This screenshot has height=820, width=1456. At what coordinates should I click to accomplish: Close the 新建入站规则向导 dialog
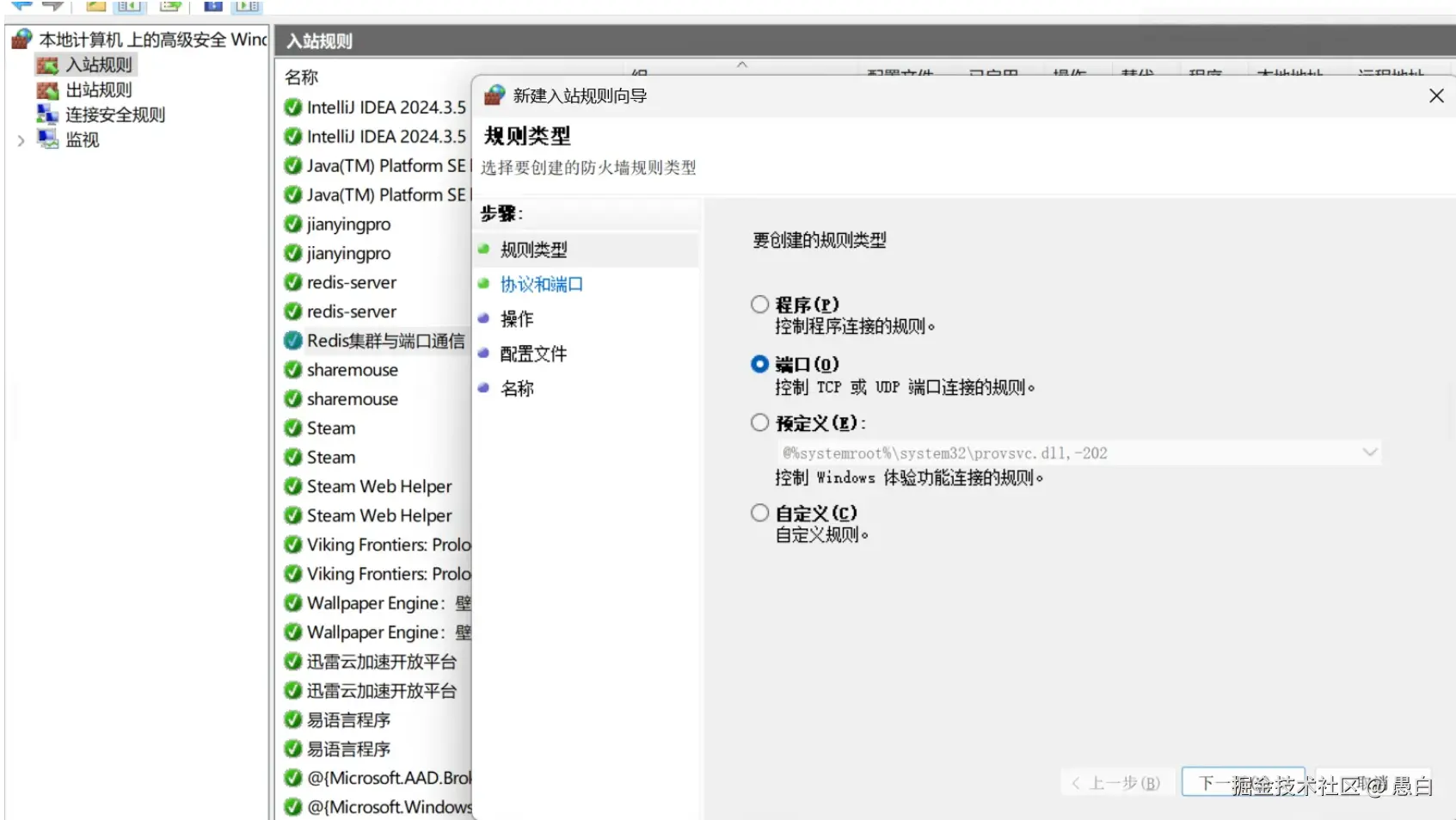point(1436,96)
